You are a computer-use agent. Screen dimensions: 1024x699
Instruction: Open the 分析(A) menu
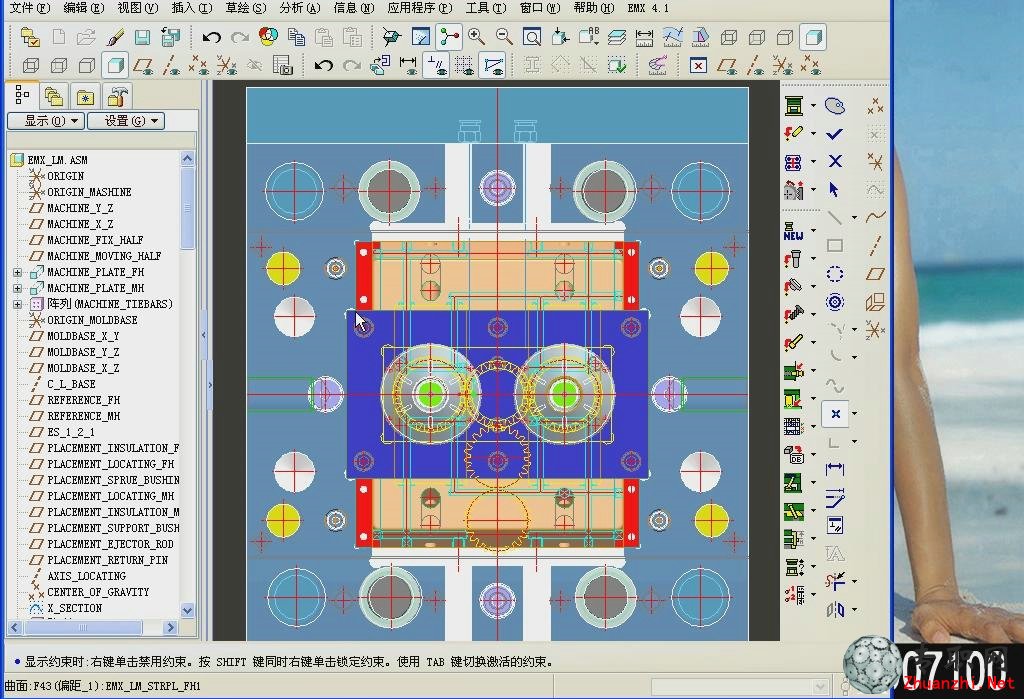click(300, 8)
